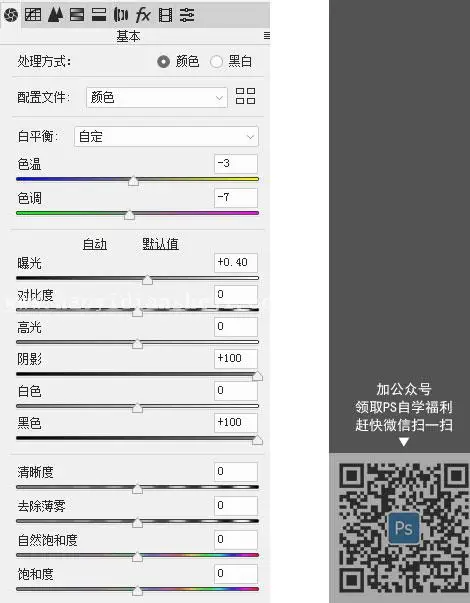470x603 pixels.
Task: Click the Ps logo in QR code
Action: pyautogui.click(x=404, y=528)
